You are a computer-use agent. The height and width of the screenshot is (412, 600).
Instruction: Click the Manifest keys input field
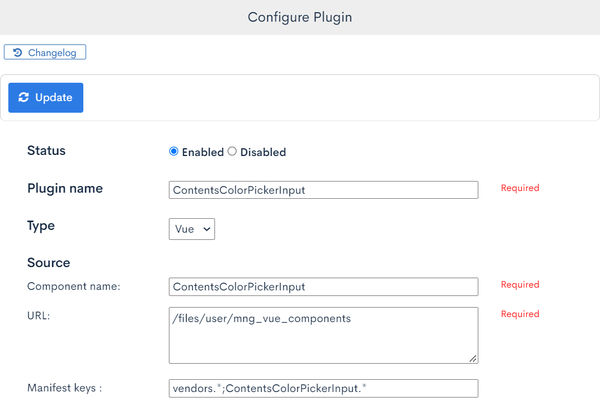click(323, 388)
